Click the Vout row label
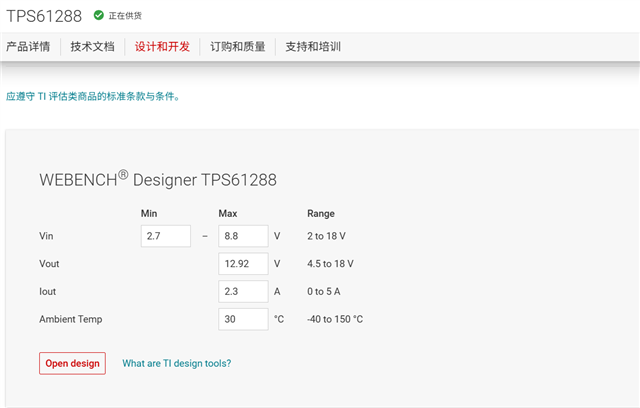Screen dimensions: 640x408 click(x=49, y=264)
